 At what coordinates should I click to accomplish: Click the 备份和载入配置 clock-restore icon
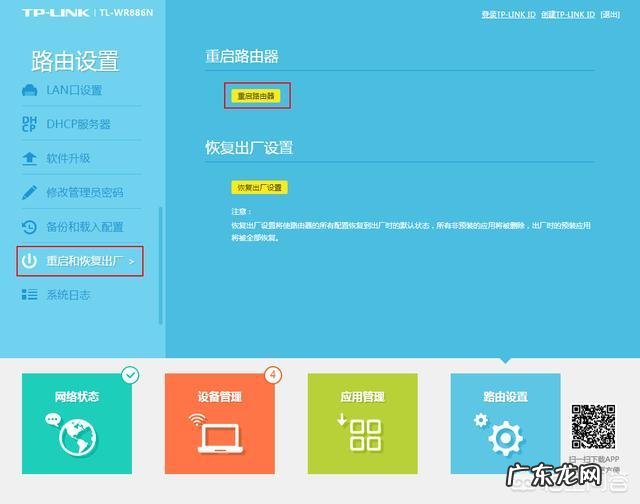tap(29, 227)
